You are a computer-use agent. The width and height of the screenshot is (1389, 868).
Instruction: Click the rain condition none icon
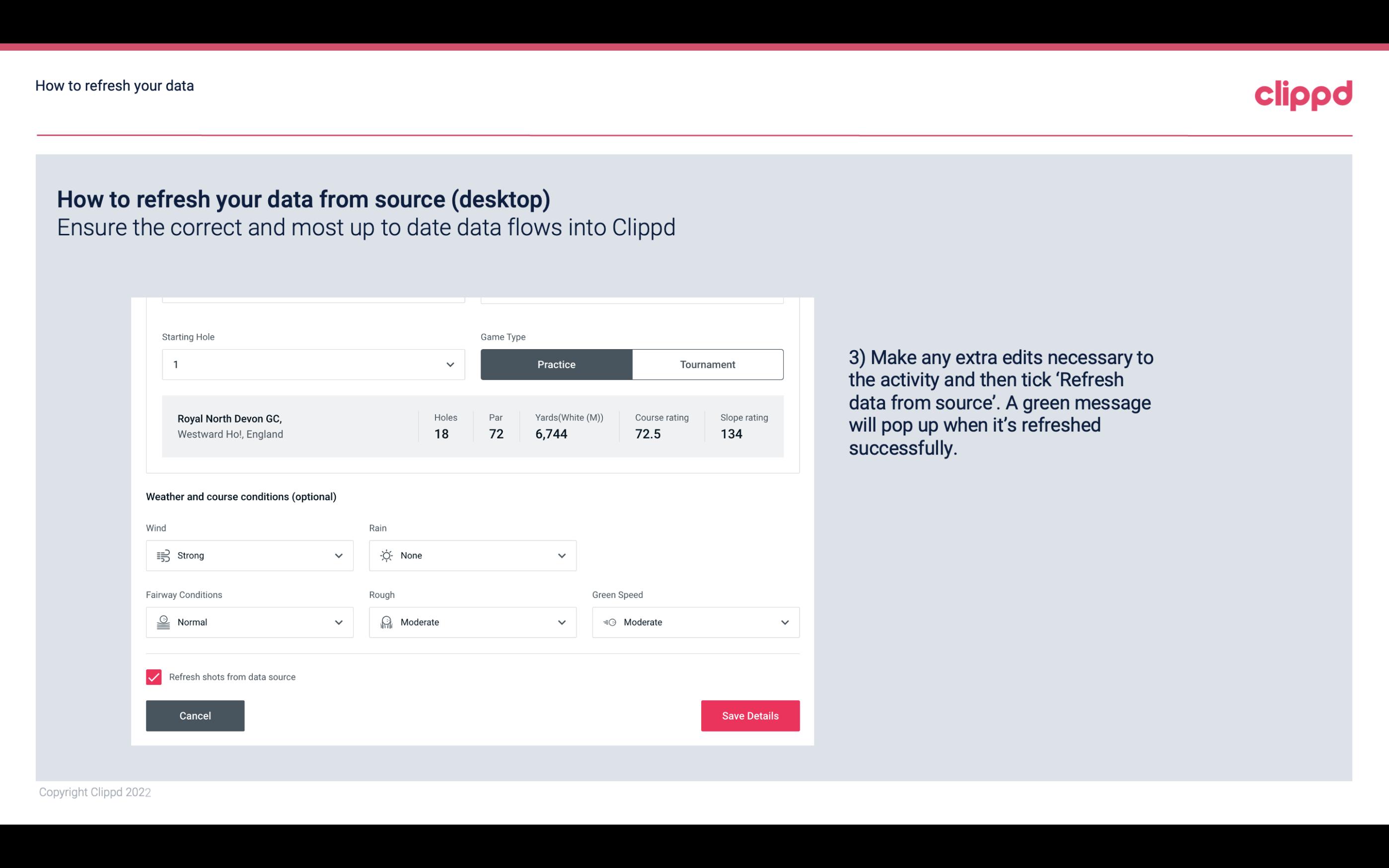[386, 555]
